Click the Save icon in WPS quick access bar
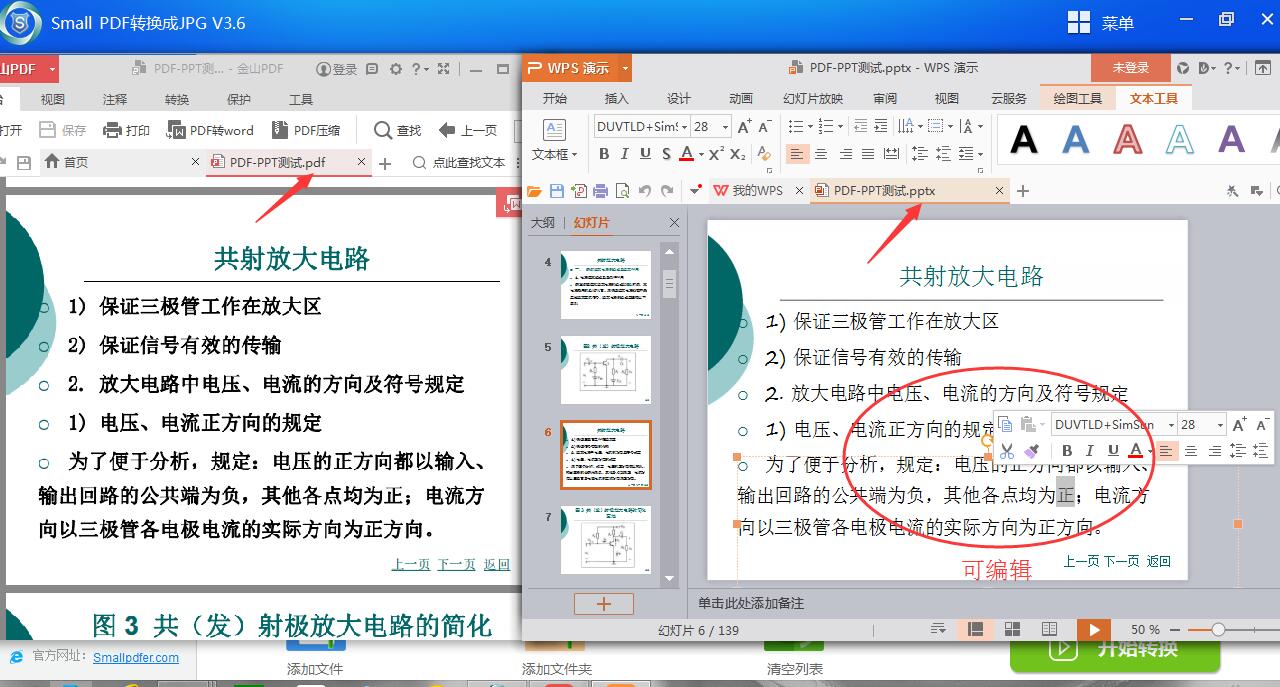Screen dimensions: 1280x687 557,190
